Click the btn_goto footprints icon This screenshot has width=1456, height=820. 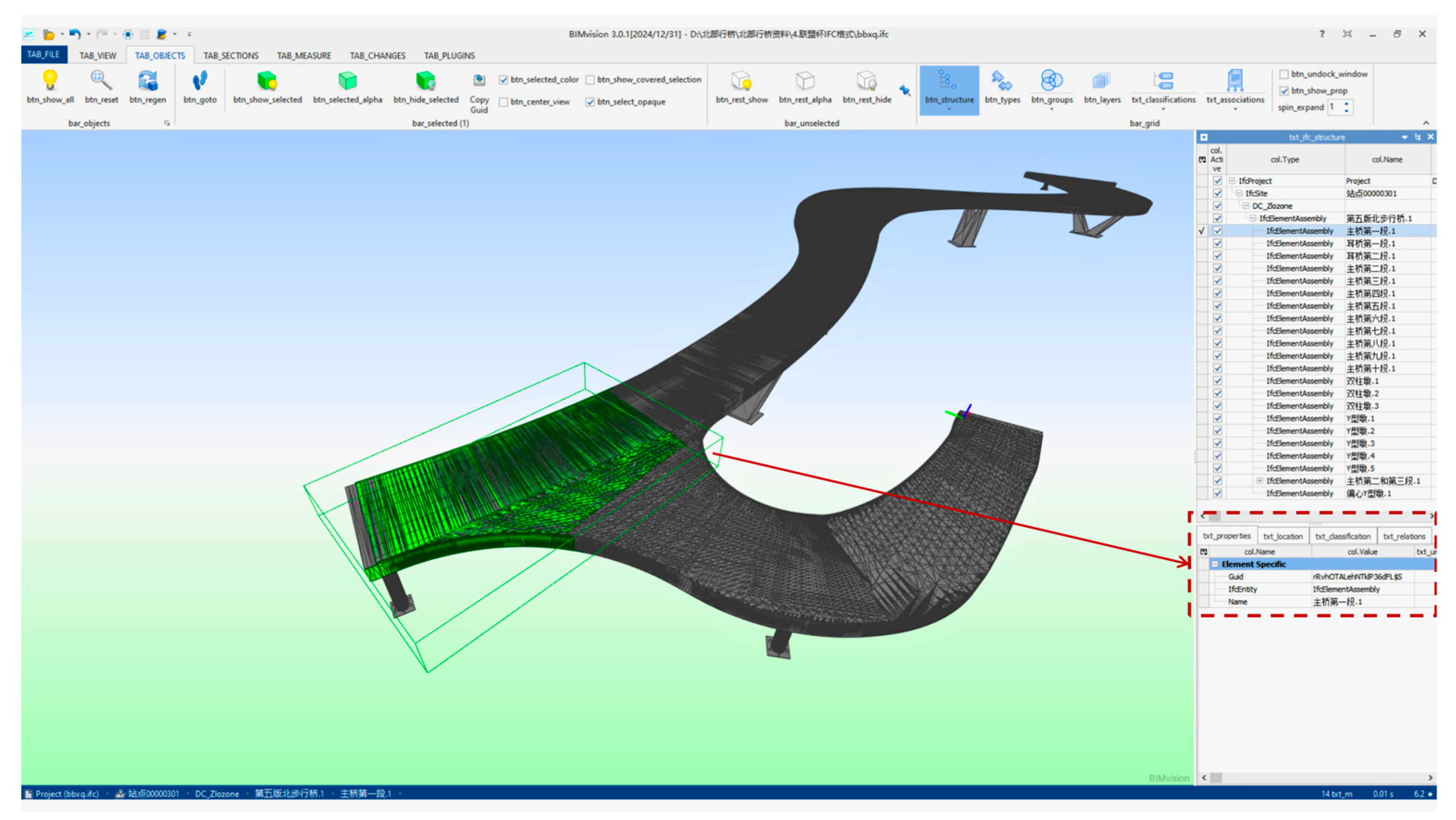pos(199,80)
